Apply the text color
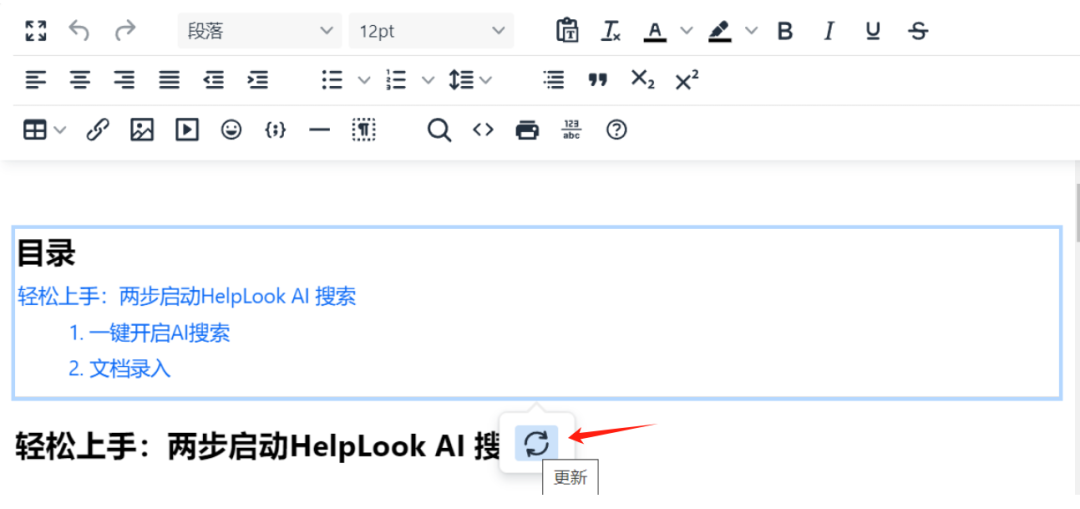Screen dimensions: 1080x509 (655, 31)
